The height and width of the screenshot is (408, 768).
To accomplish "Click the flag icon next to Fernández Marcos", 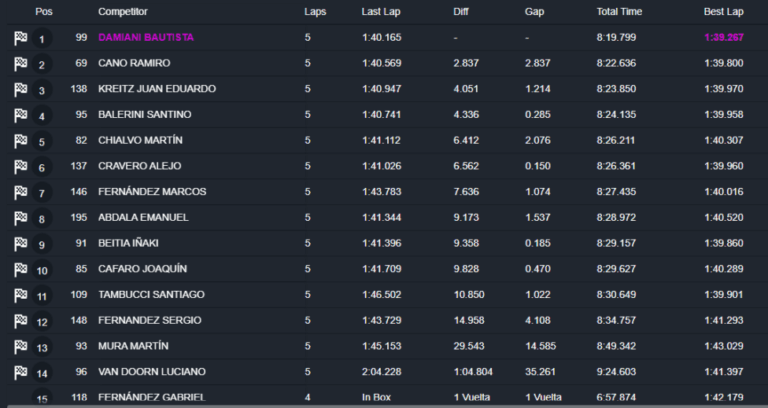I will pyautogui.click(x=21, y=192).
